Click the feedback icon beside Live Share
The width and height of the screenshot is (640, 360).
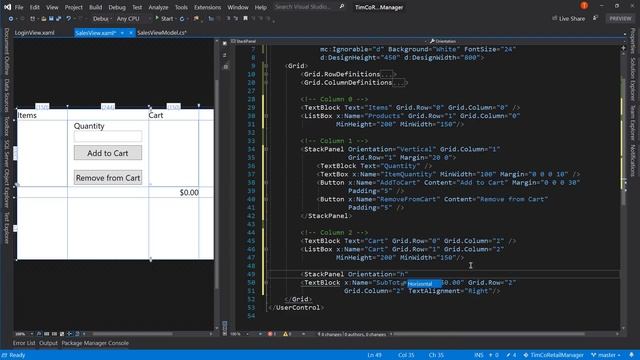596,18
